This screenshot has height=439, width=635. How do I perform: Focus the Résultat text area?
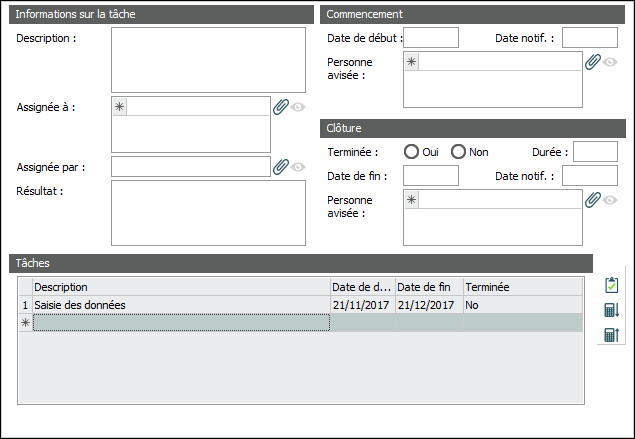pos(208,212)
